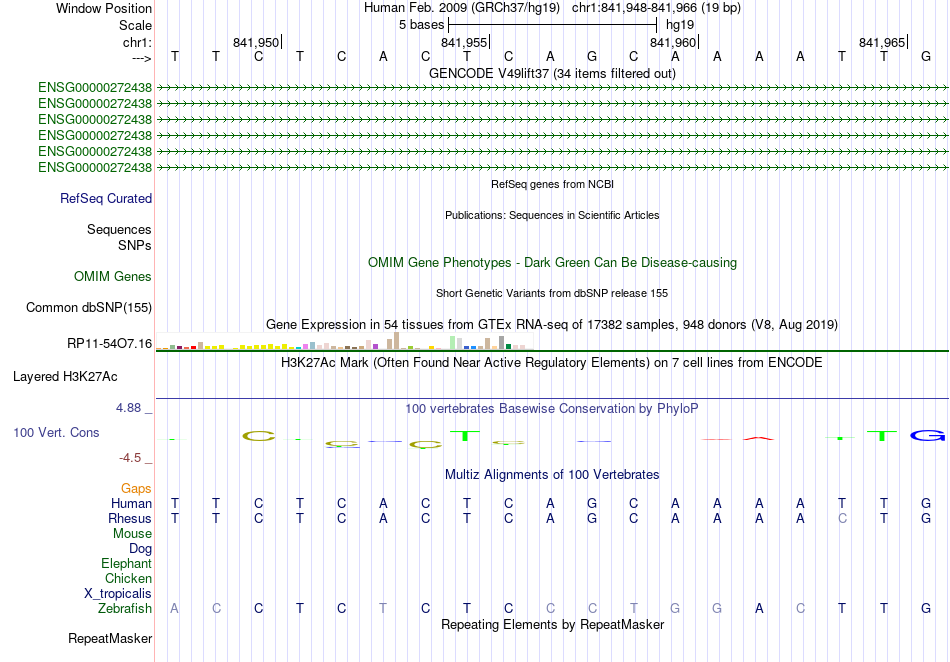Click the 4.88 PhyloP maximum value
The image size is (950, 662).
point(128,408)
